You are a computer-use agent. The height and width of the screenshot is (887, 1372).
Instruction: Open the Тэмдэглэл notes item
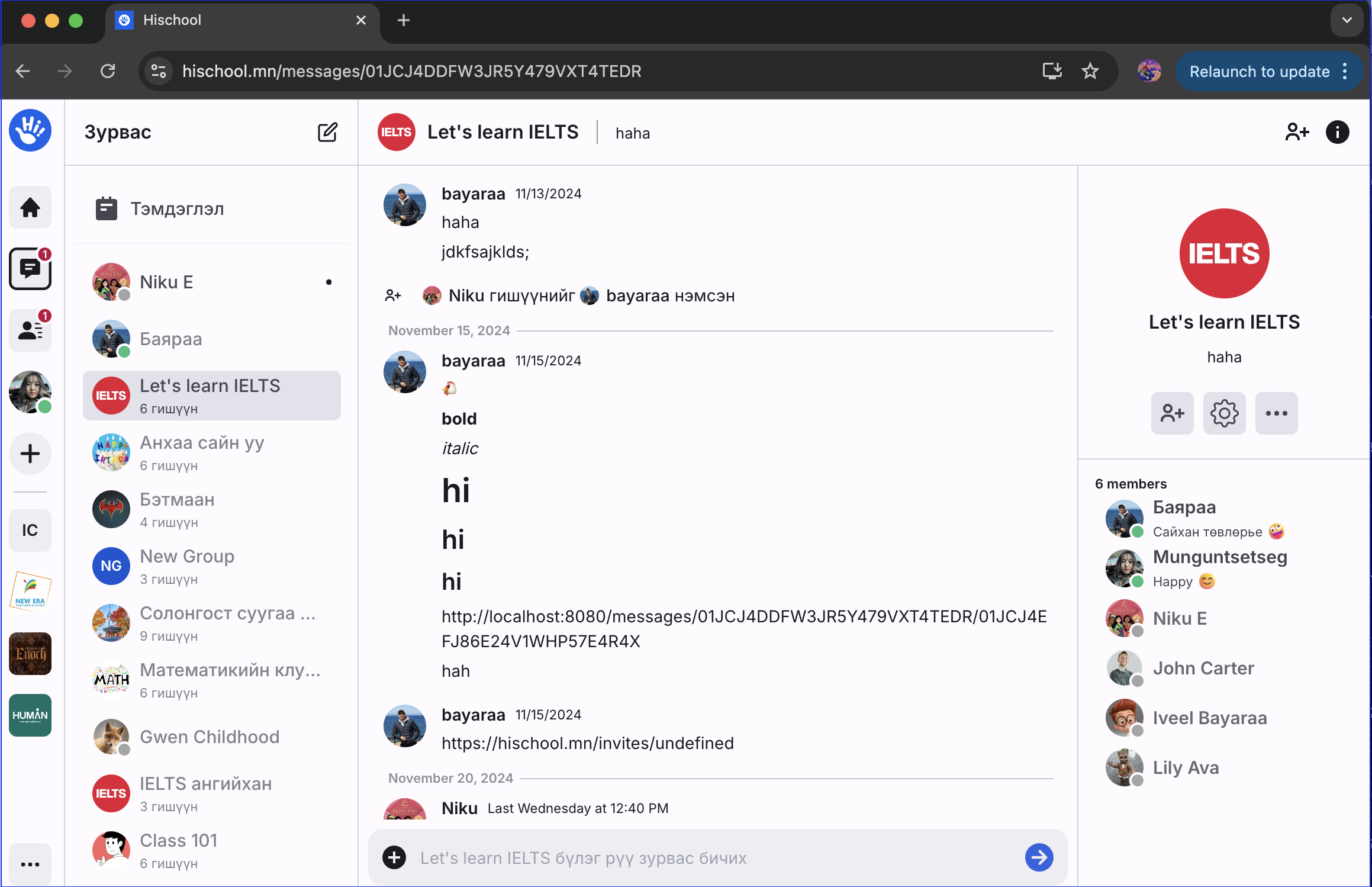[177, 209]
